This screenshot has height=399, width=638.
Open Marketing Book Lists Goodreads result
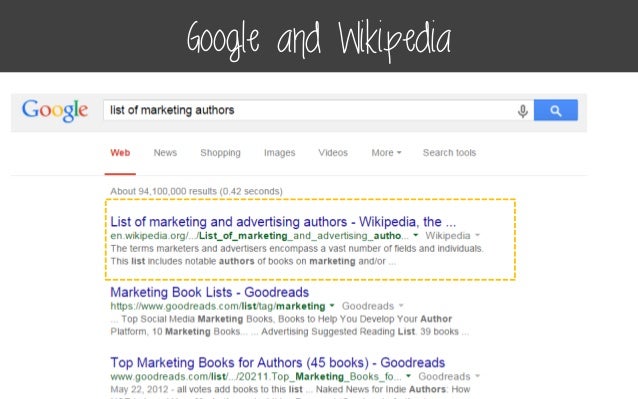point(210,292)
